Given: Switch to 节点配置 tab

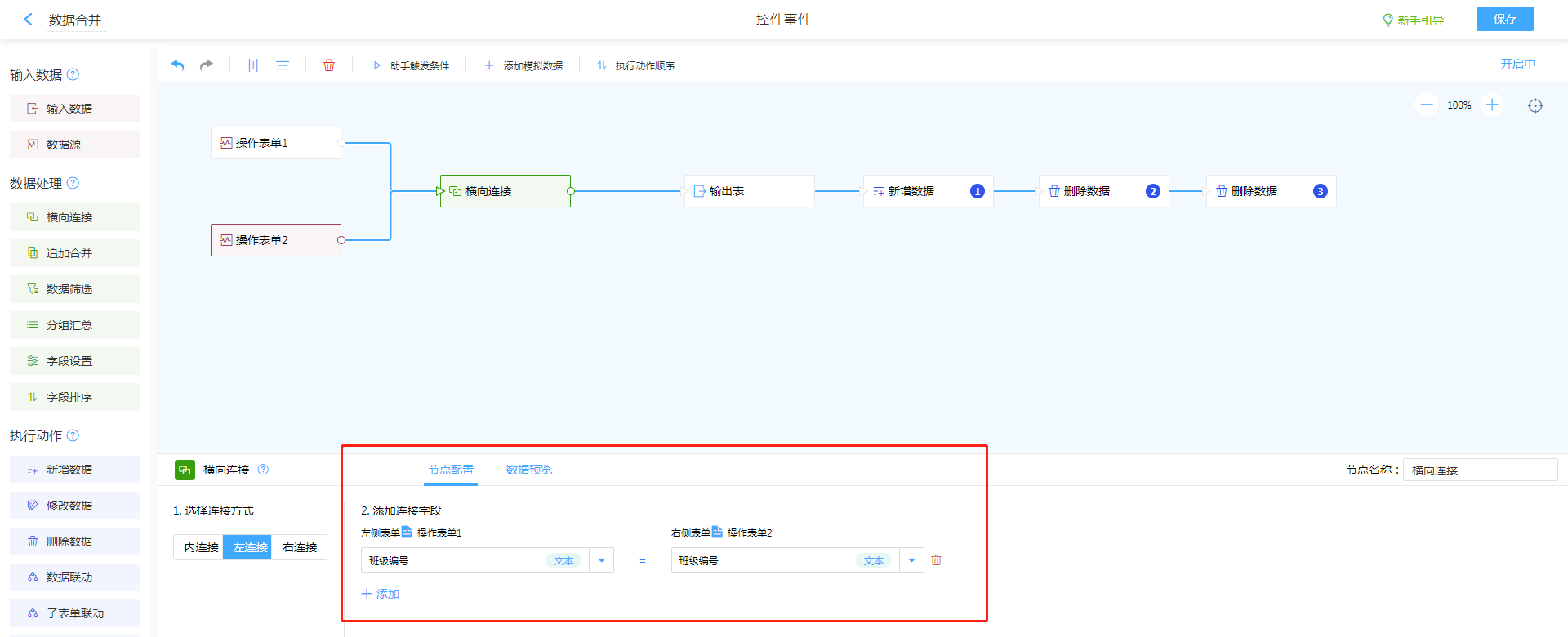Looking at the screenshot, I should coord(451,470).
